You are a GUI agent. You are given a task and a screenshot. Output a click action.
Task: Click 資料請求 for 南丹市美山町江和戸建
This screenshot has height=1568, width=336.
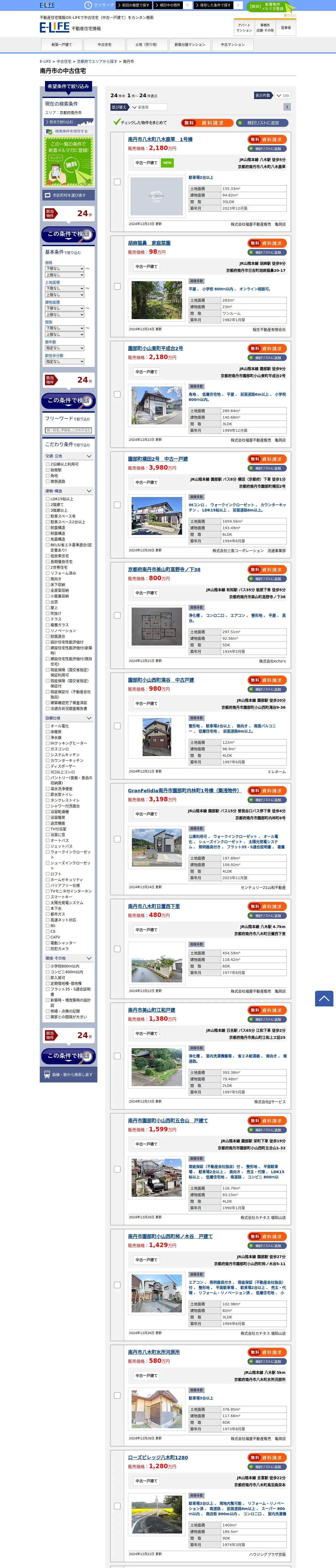pyautogui.click(x=267, y=1010)
